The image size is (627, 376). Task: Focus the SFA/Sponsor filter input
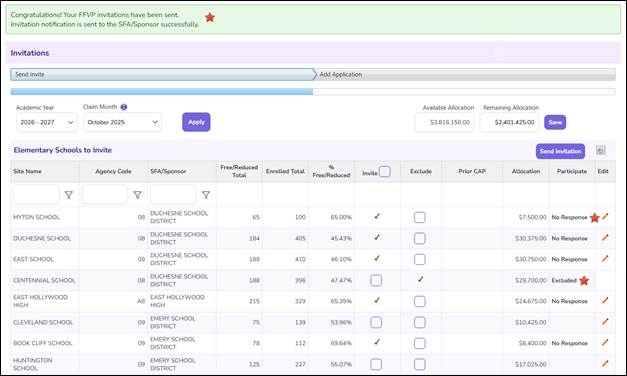[173, 195]
